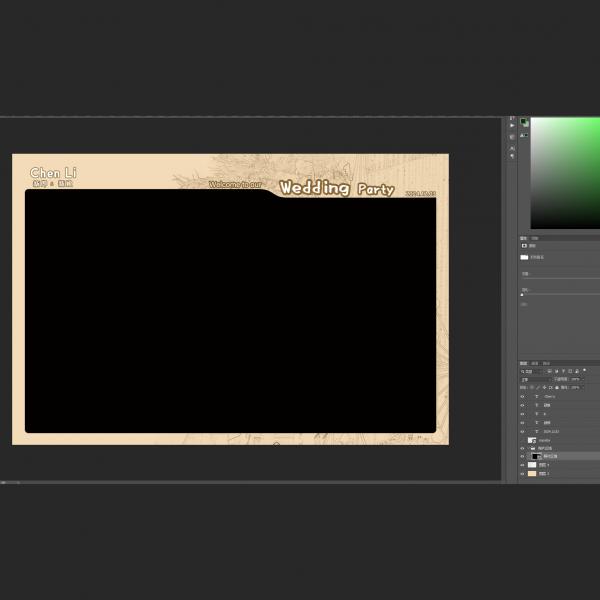Toggle the eye icon of the black shape layer
Viewport: 600px width, 600px height.
tap(522, 456)
